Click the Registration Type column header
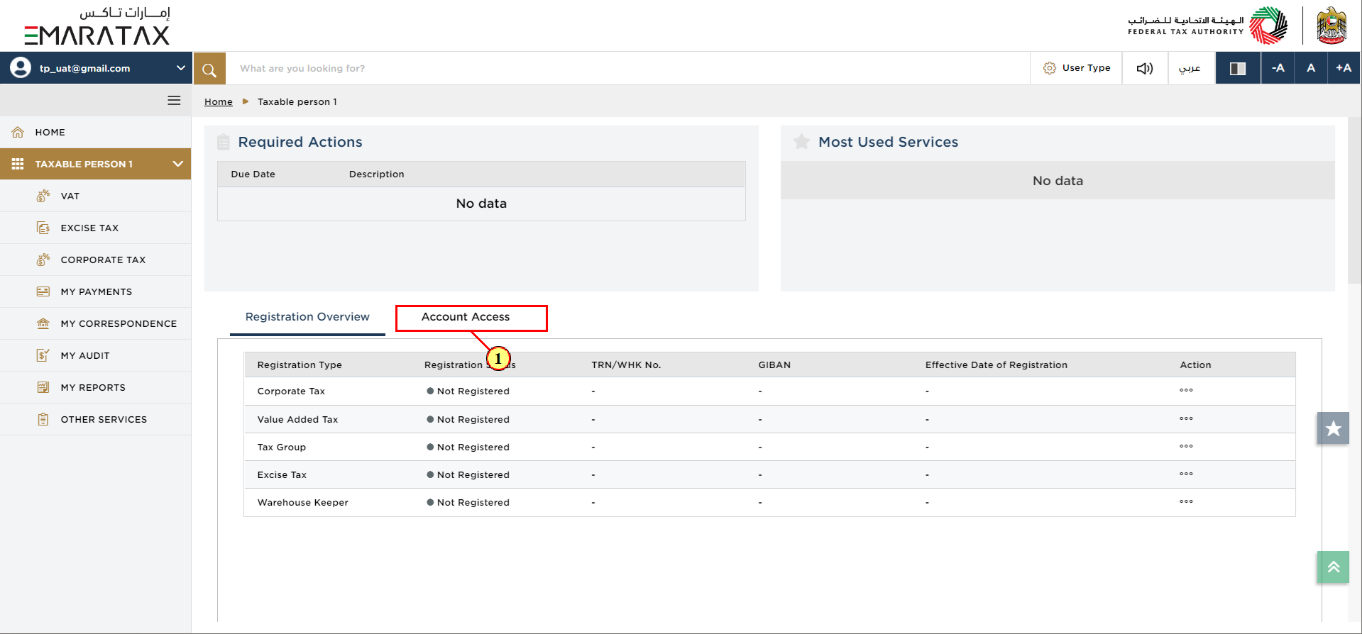Image resolution: width=1362 pixels, height=634 pixels. click(x=300, y=365)
